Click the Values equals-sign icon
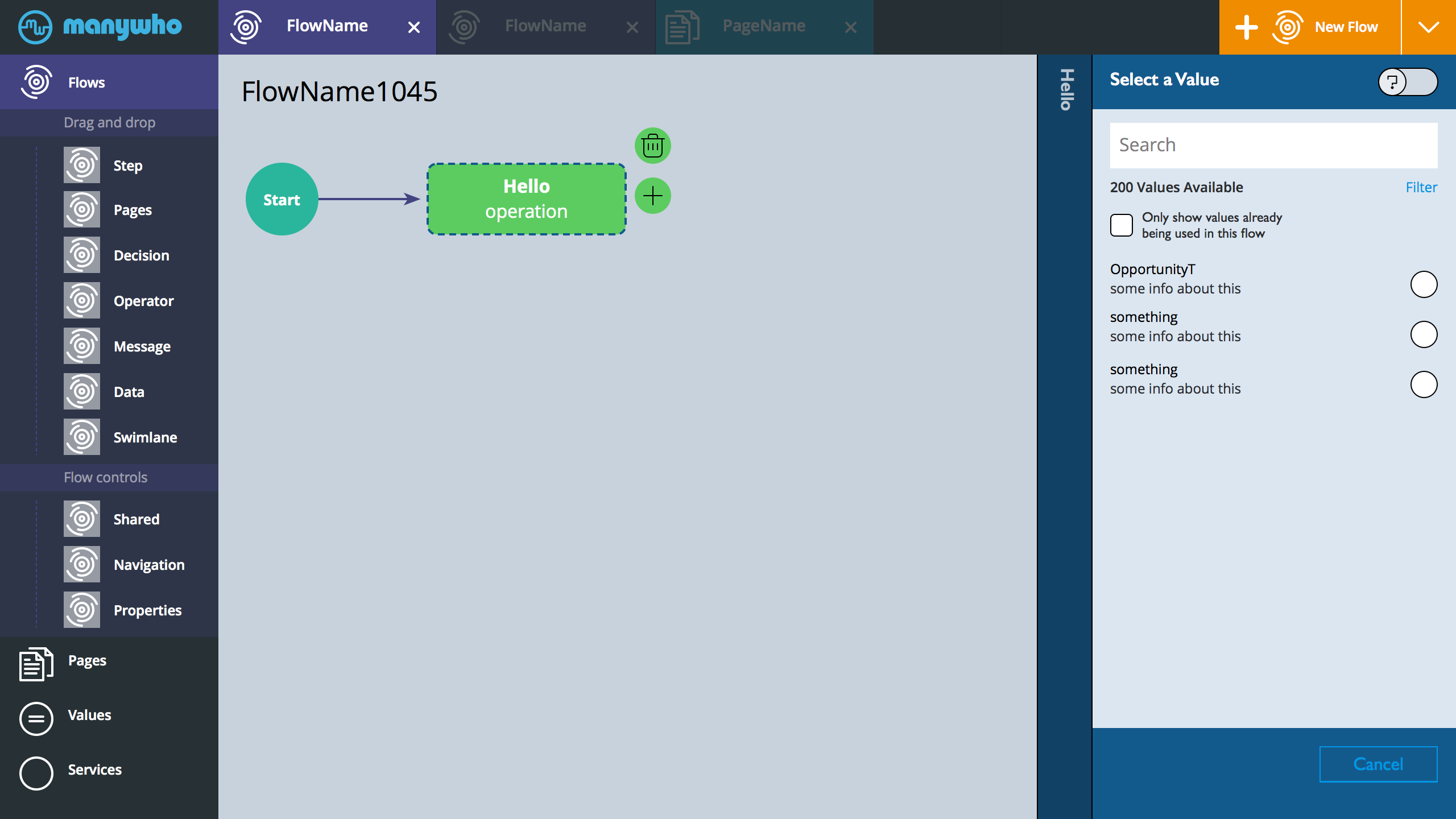This screenshot has height=819, width=1456. [36, 719]
